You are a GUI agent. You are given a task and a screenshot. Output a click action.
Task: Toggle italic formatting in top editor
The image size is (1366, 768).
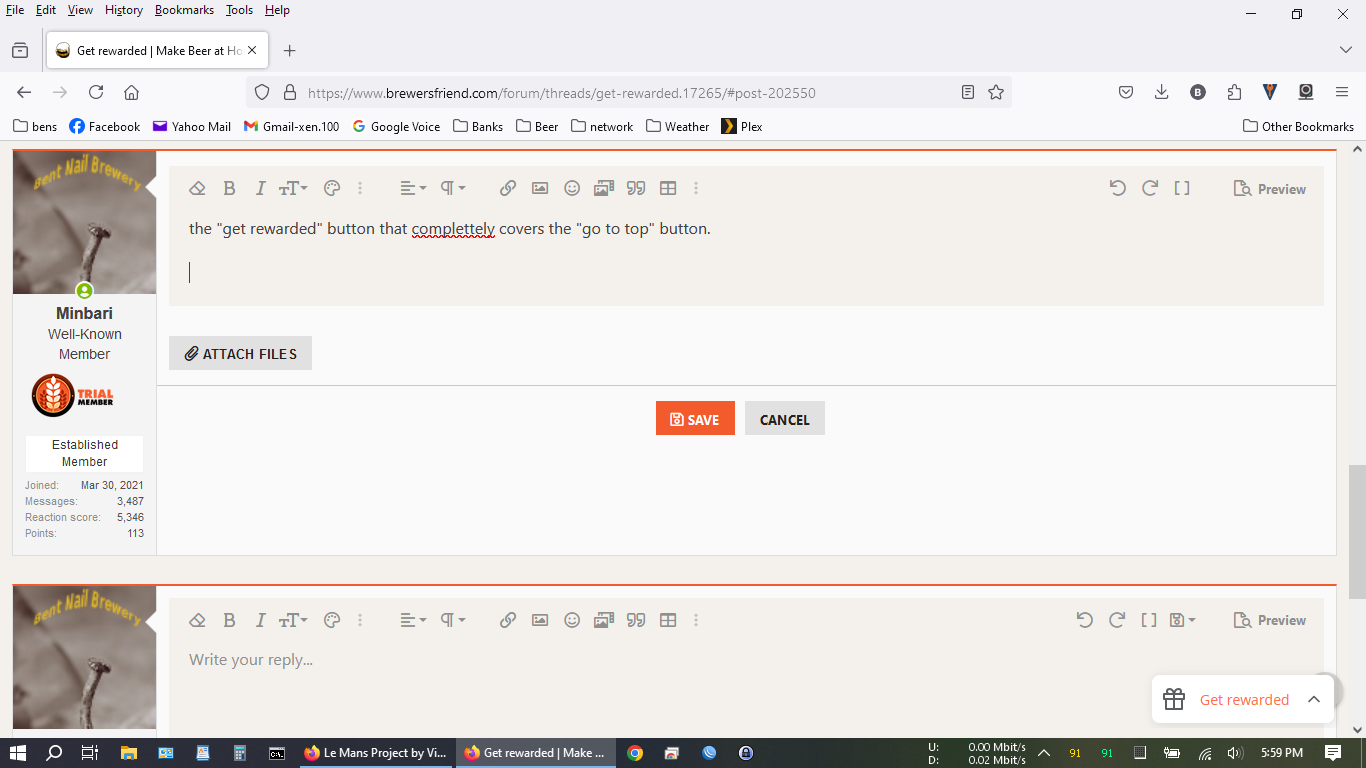tap(260, 188)
